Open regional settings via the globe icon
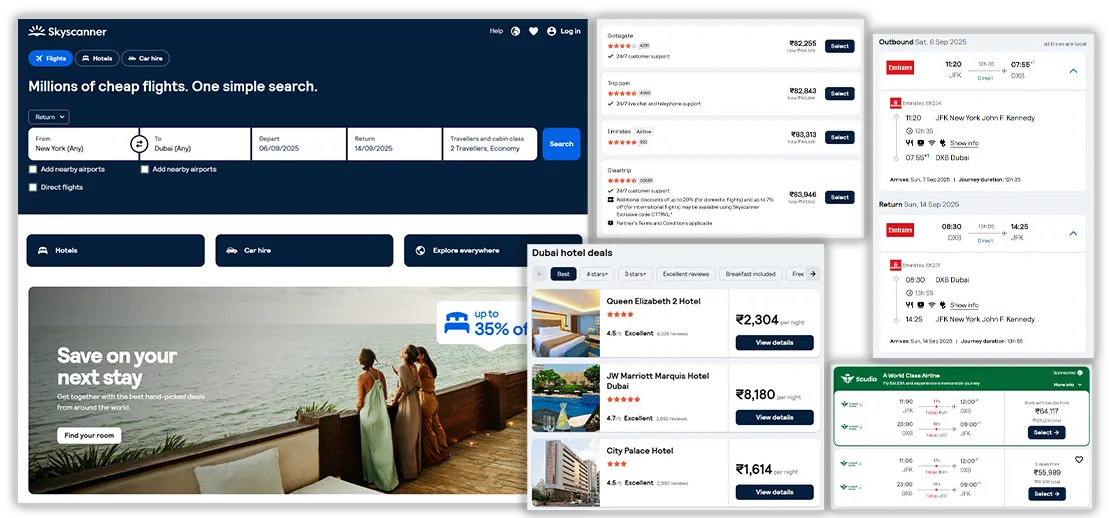Image resolution: width=1110 pixels, height=518 pixels. click(x=515, y=31)
